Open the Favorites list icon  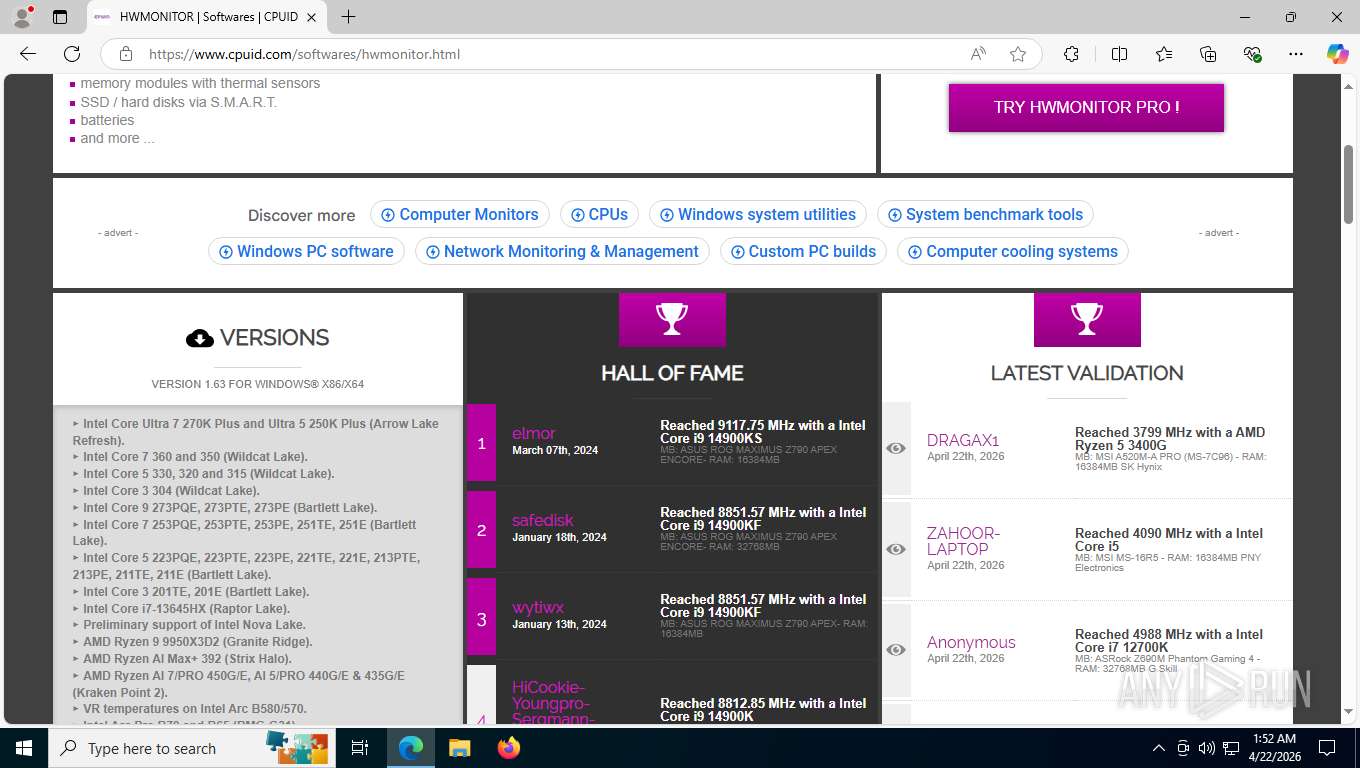(1164, 54)
